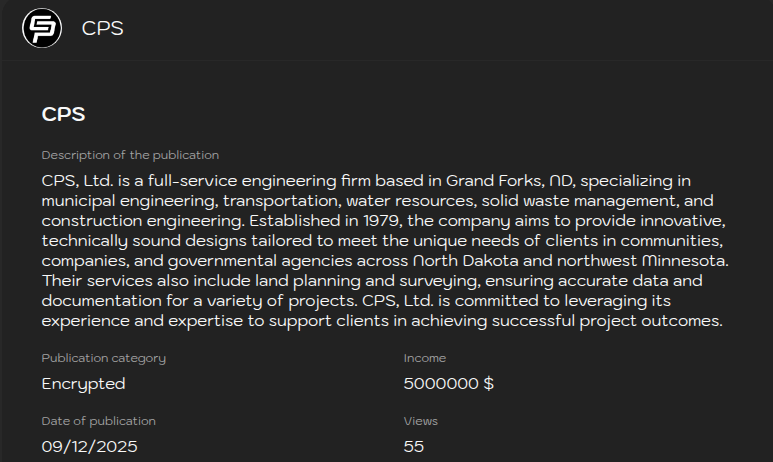
Task: Click "northwest Minnesota" in the description
Action: click(x=646, y=262)
